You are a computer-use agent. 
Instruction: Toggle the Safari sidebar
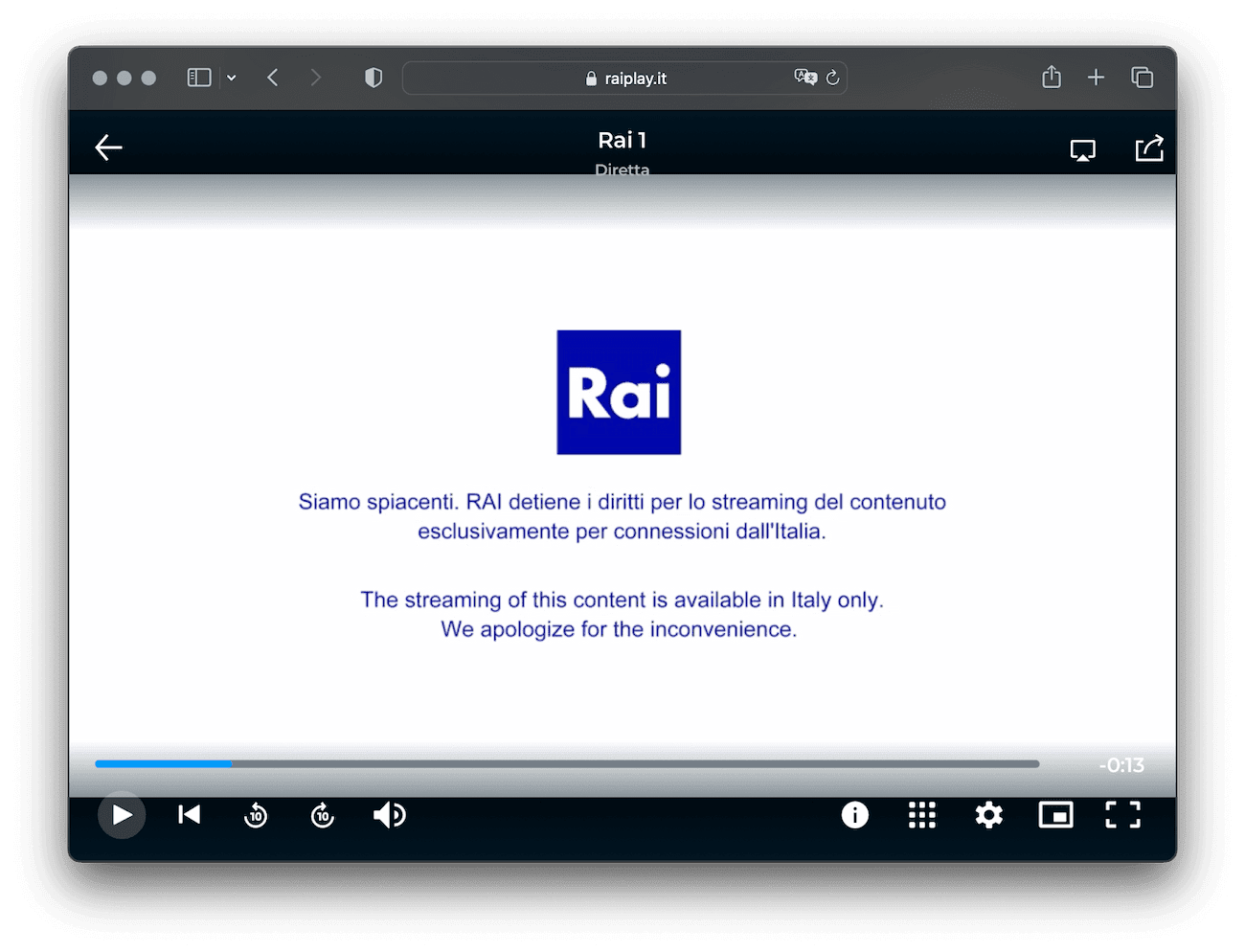199,78
